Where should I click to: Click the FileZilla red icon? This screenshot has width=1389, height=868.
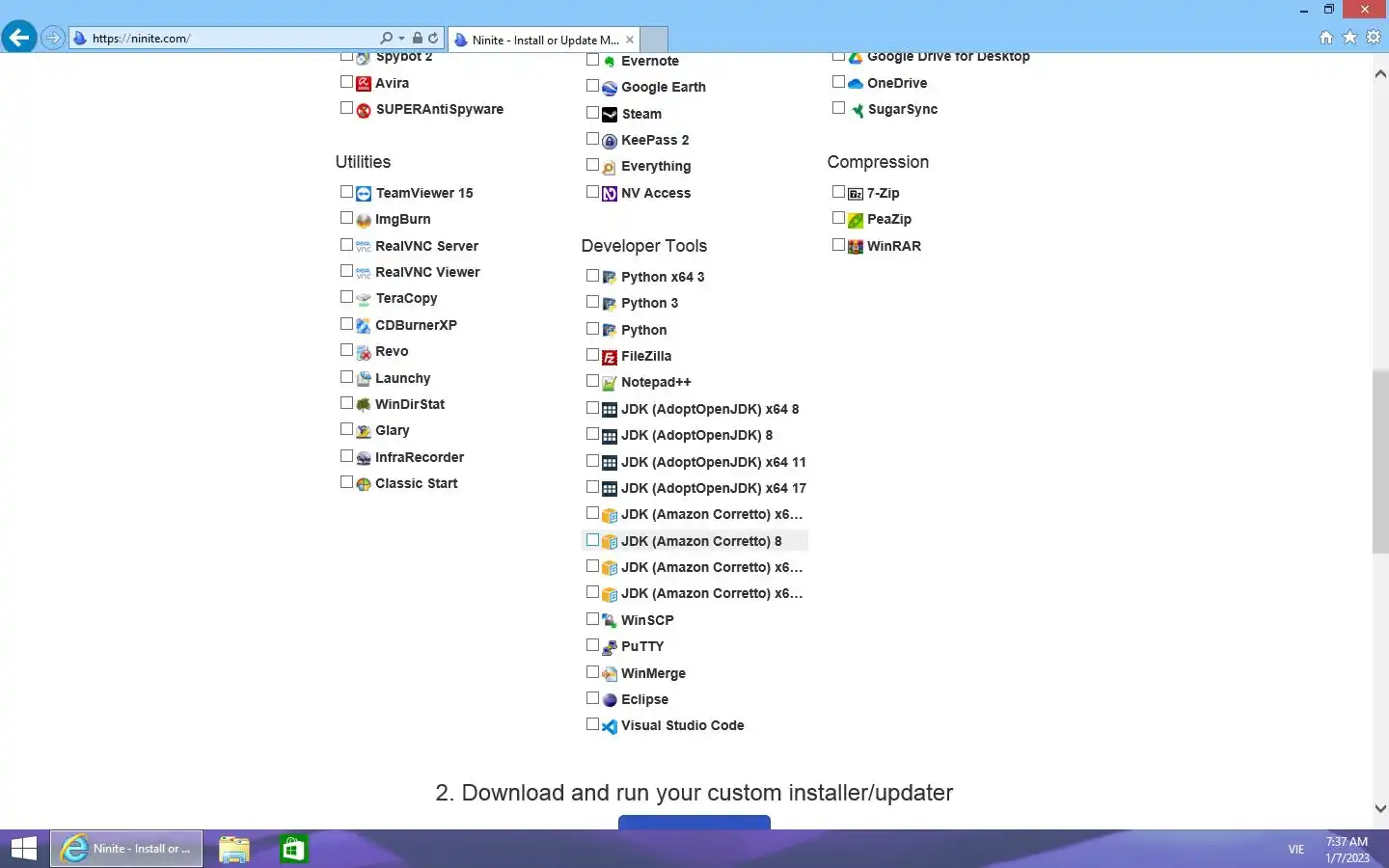coord(610,357)
